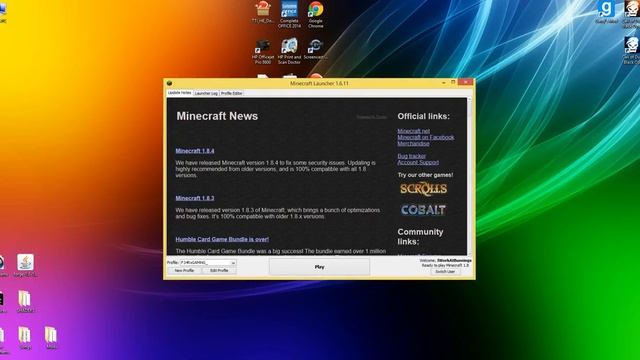Click the Cobalt game logo

pyautogui.click(x=423, y=210)
